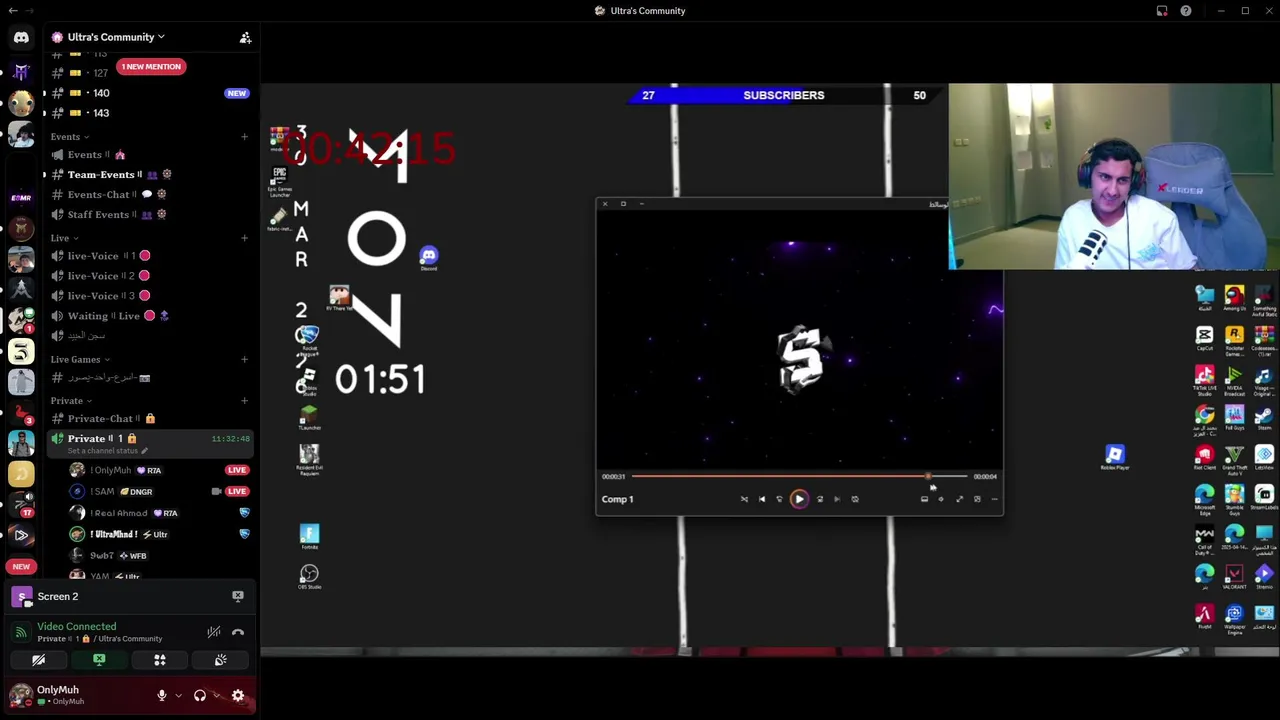Play the Comp 1 video

799,499
